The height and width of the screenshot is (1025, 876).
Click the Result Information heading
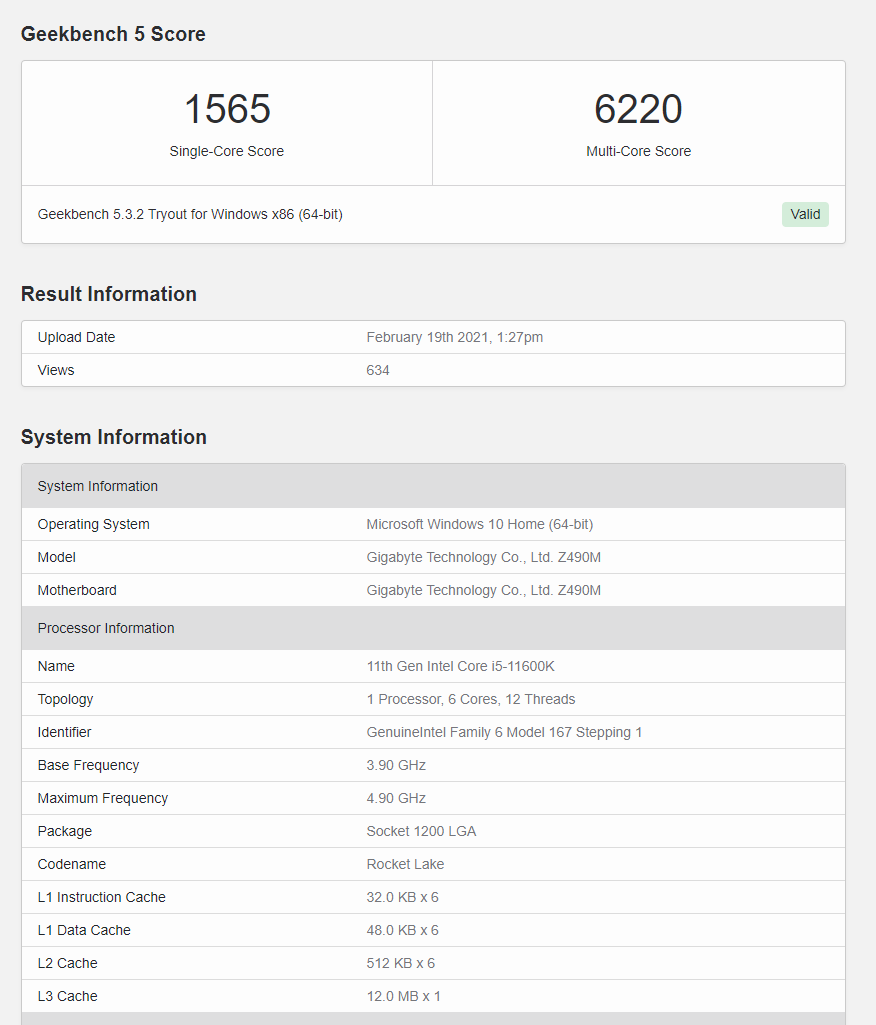click(109, 294)
